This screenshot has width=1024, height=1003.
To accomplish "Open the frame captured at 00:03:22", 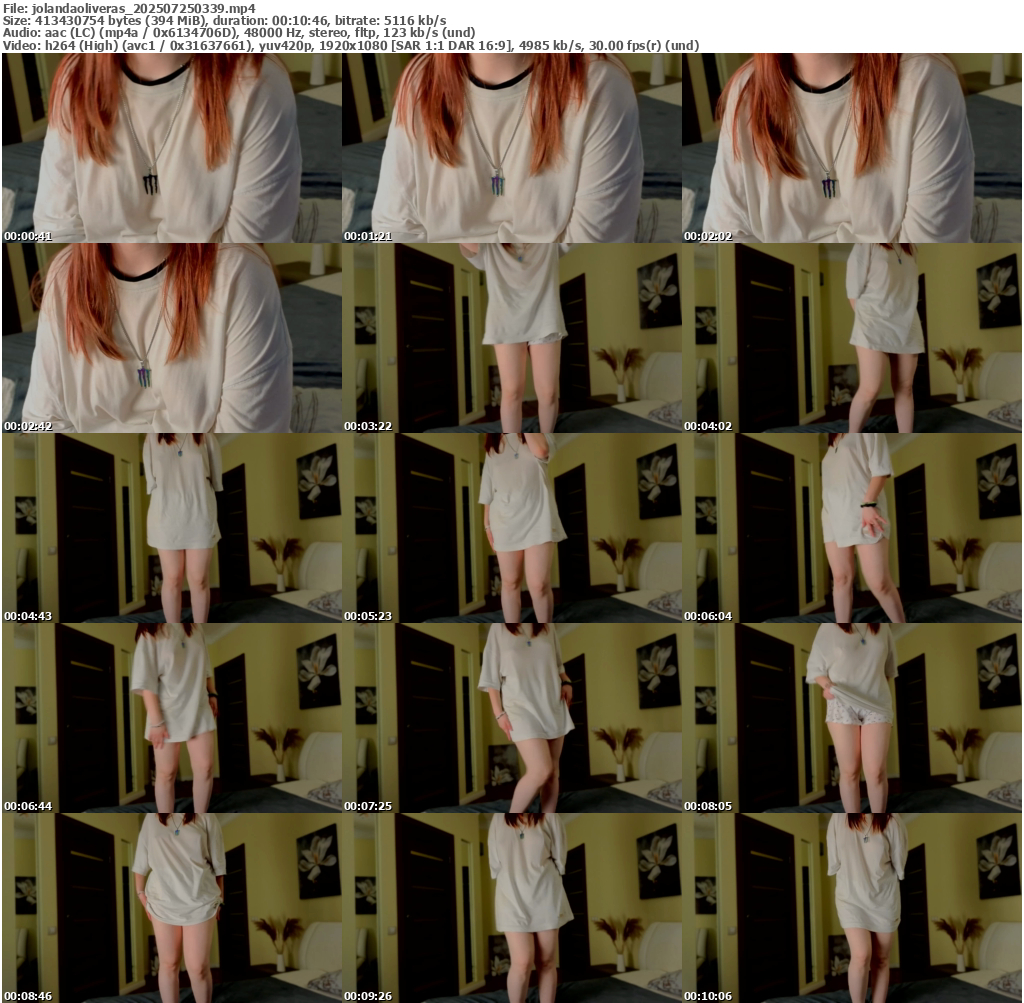I will coord(511,338).
